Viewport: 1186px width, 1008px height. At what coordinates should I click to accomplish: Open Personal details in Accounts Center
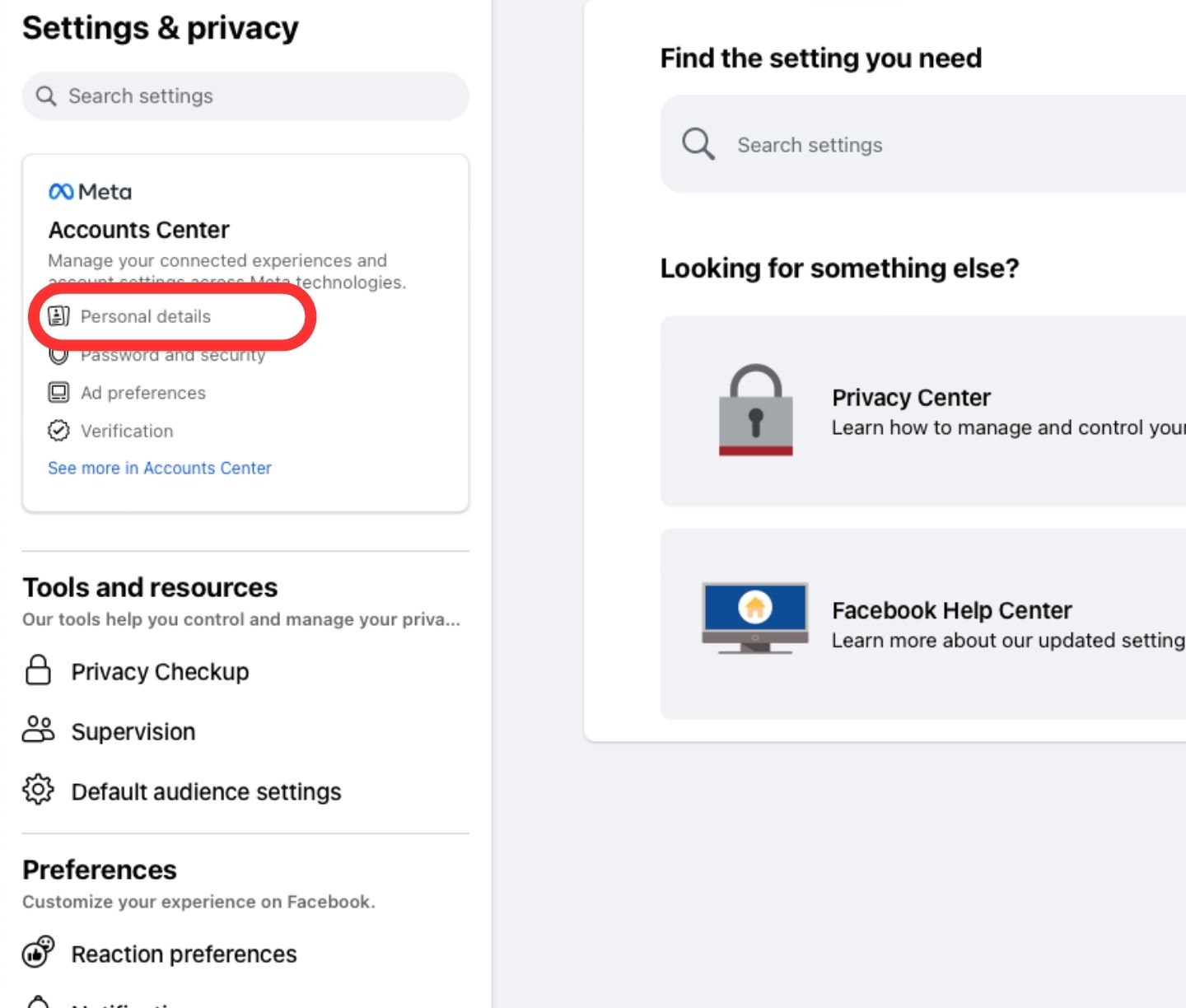pyautogui.click(x=146, y=317)
